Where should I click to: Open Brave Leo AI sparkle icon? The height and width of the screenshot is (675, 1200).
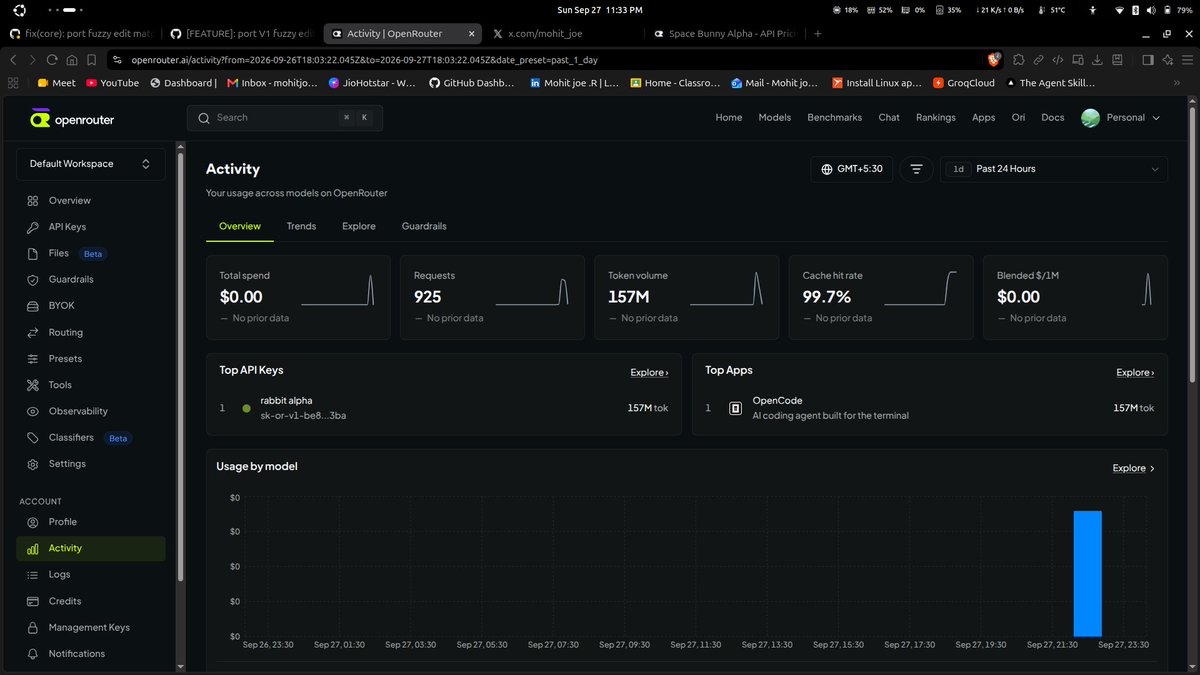1167,60
